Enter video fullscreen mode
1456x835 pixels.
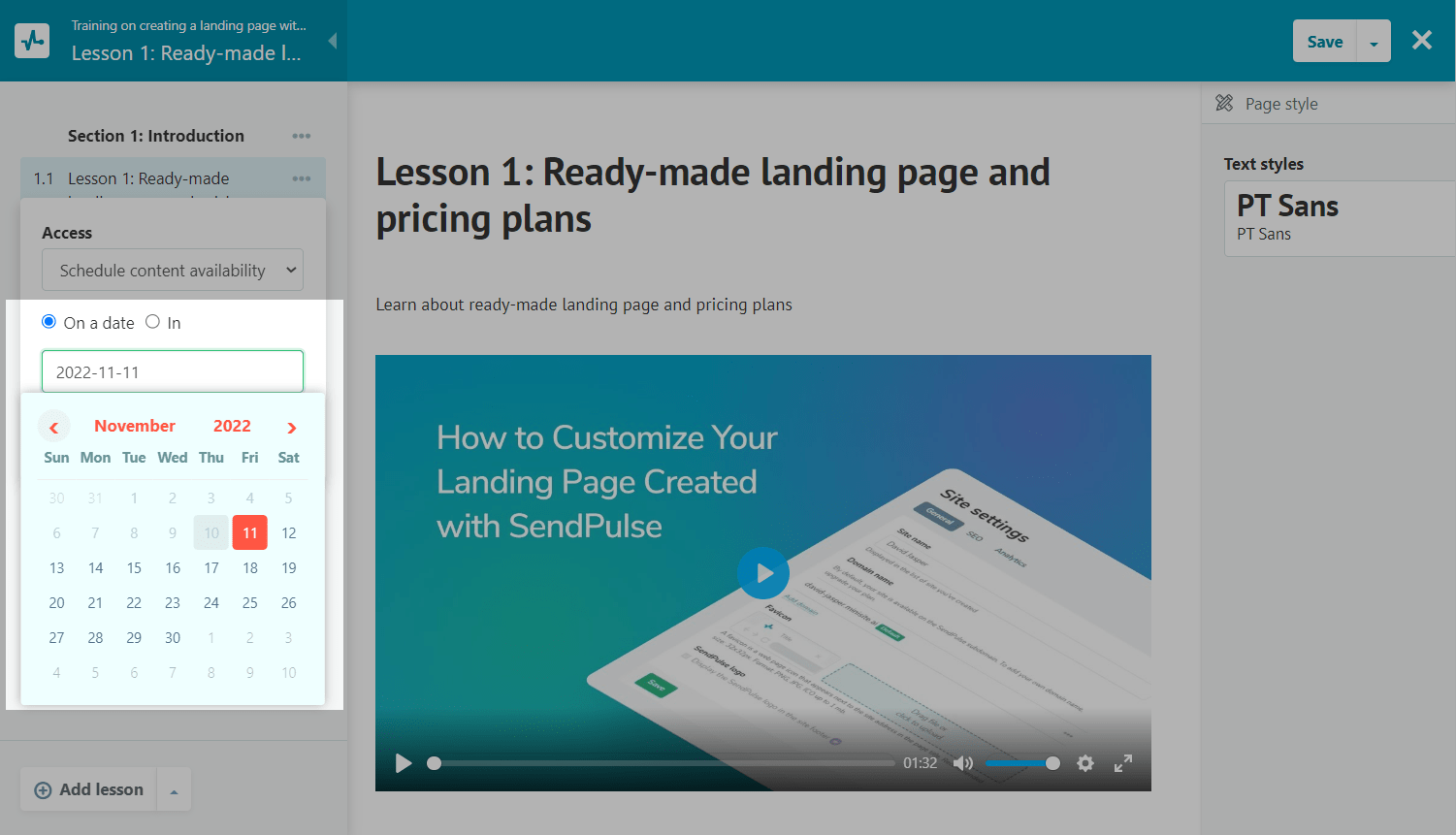click(x=1122, y=763)
